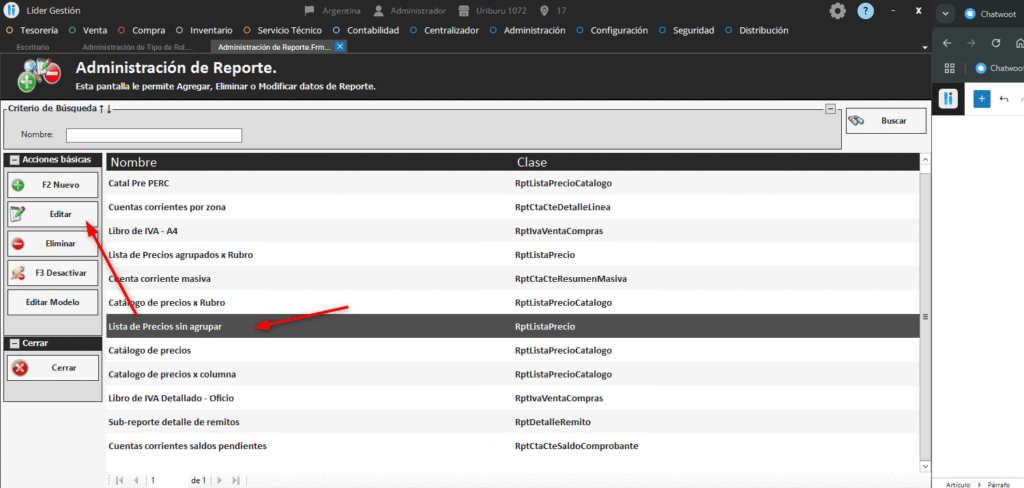
Task: Collapse the Acciones básicas section
Action: (x=14, y=160)
